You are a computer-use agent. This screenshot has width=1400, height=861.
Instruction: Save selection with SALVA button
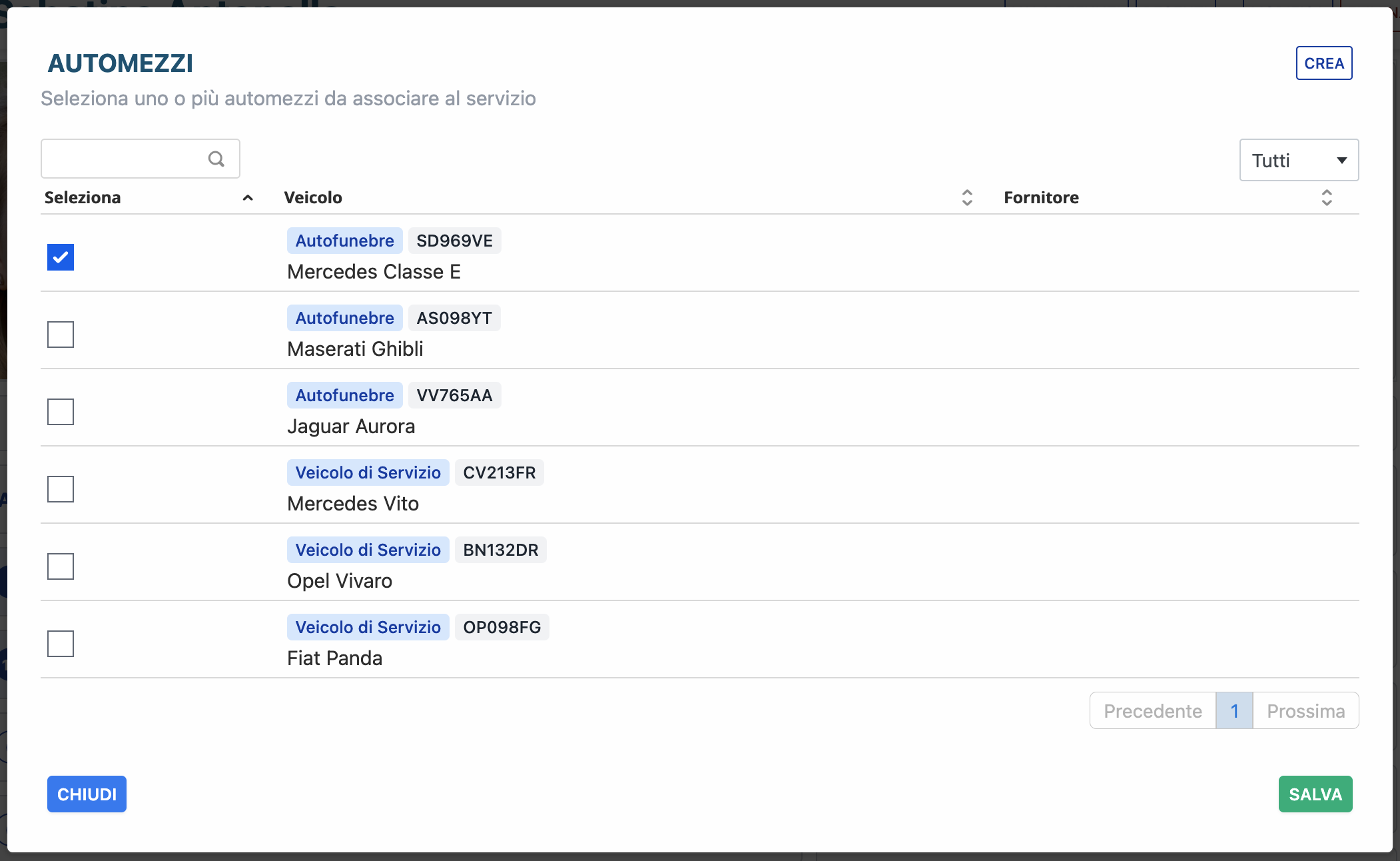pos(1315,794)
